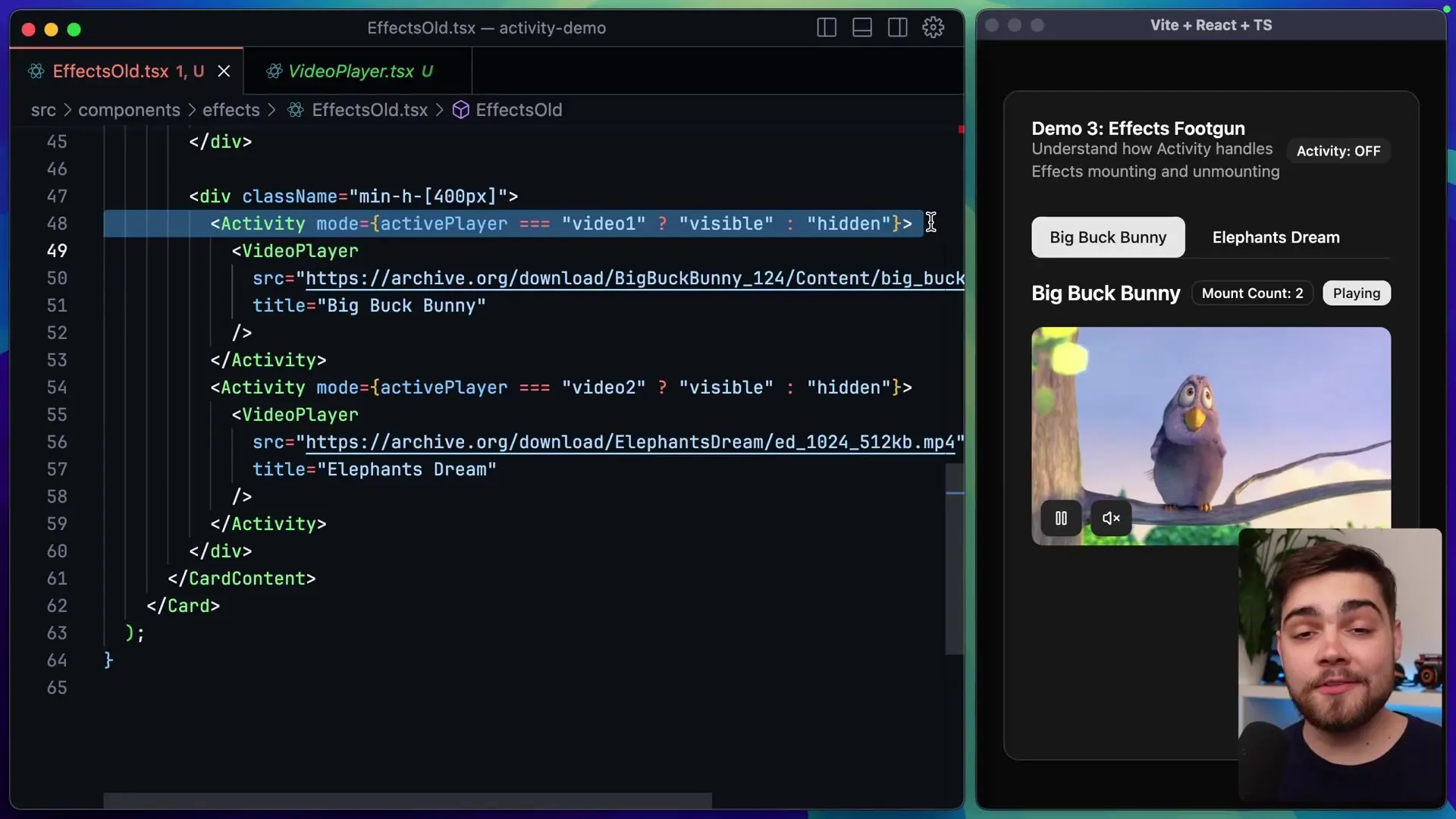Toggle the bottom panel layout icon

pyautogui.click(x=862, y=28)
